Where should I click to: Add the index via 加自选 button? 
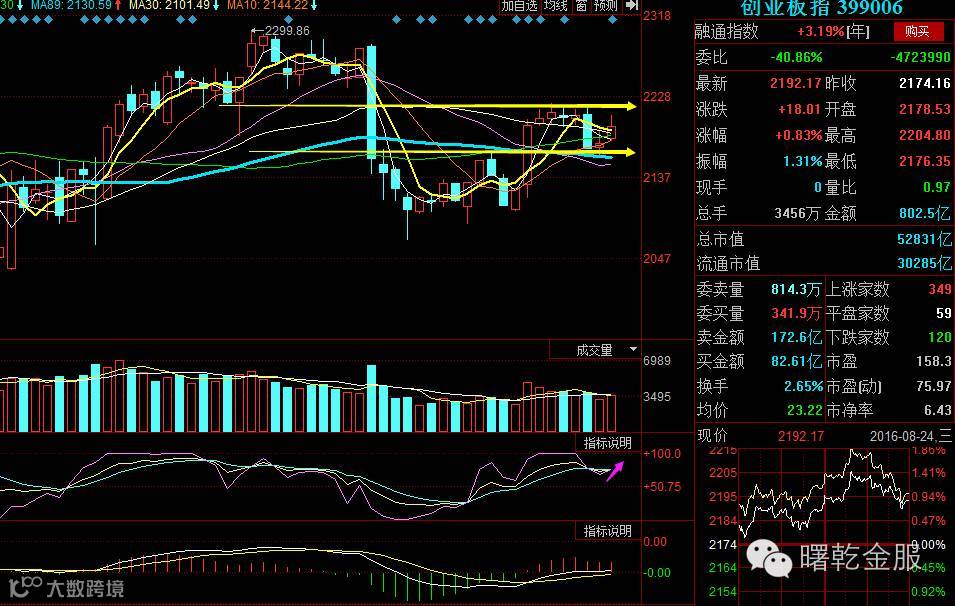[x=520, y=5]
